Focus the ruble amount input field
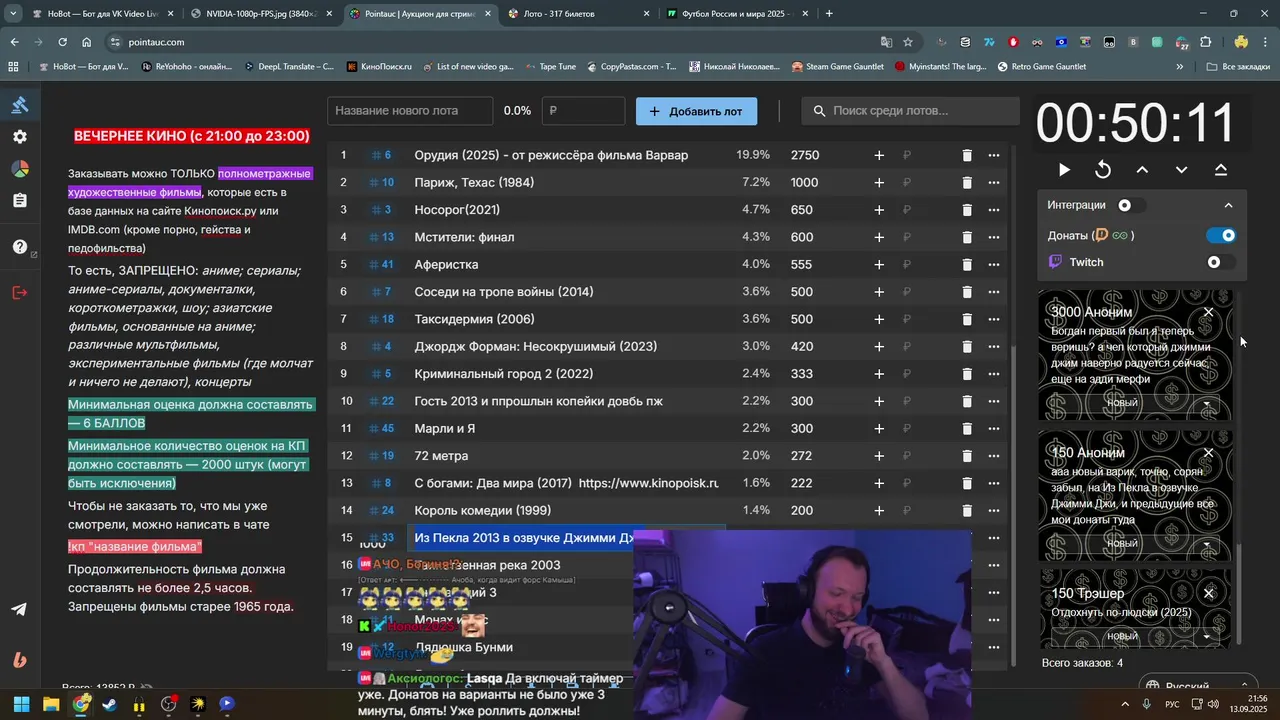Screen dimensions: 1280x720 pos(583,111)
